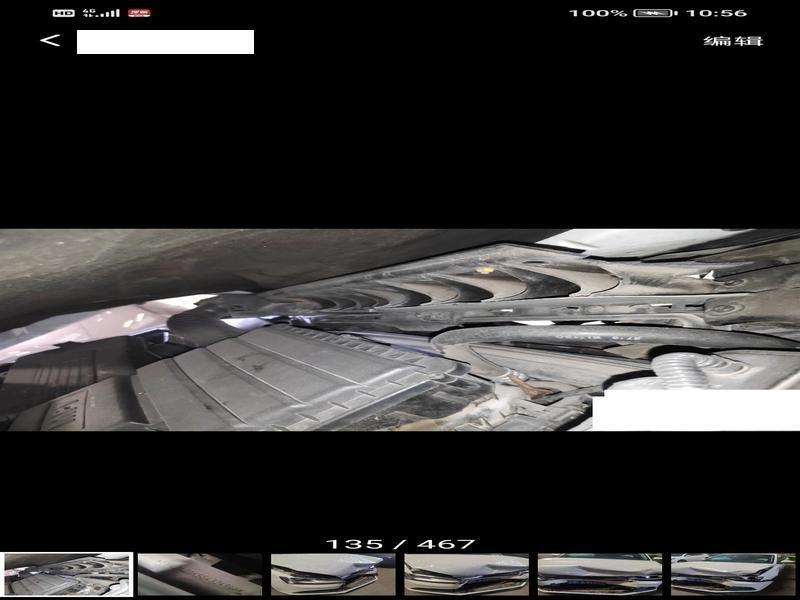Tap the 10:56 clock in status bar
The height and width of the screenshot is (600, 800).
point(718,13)
